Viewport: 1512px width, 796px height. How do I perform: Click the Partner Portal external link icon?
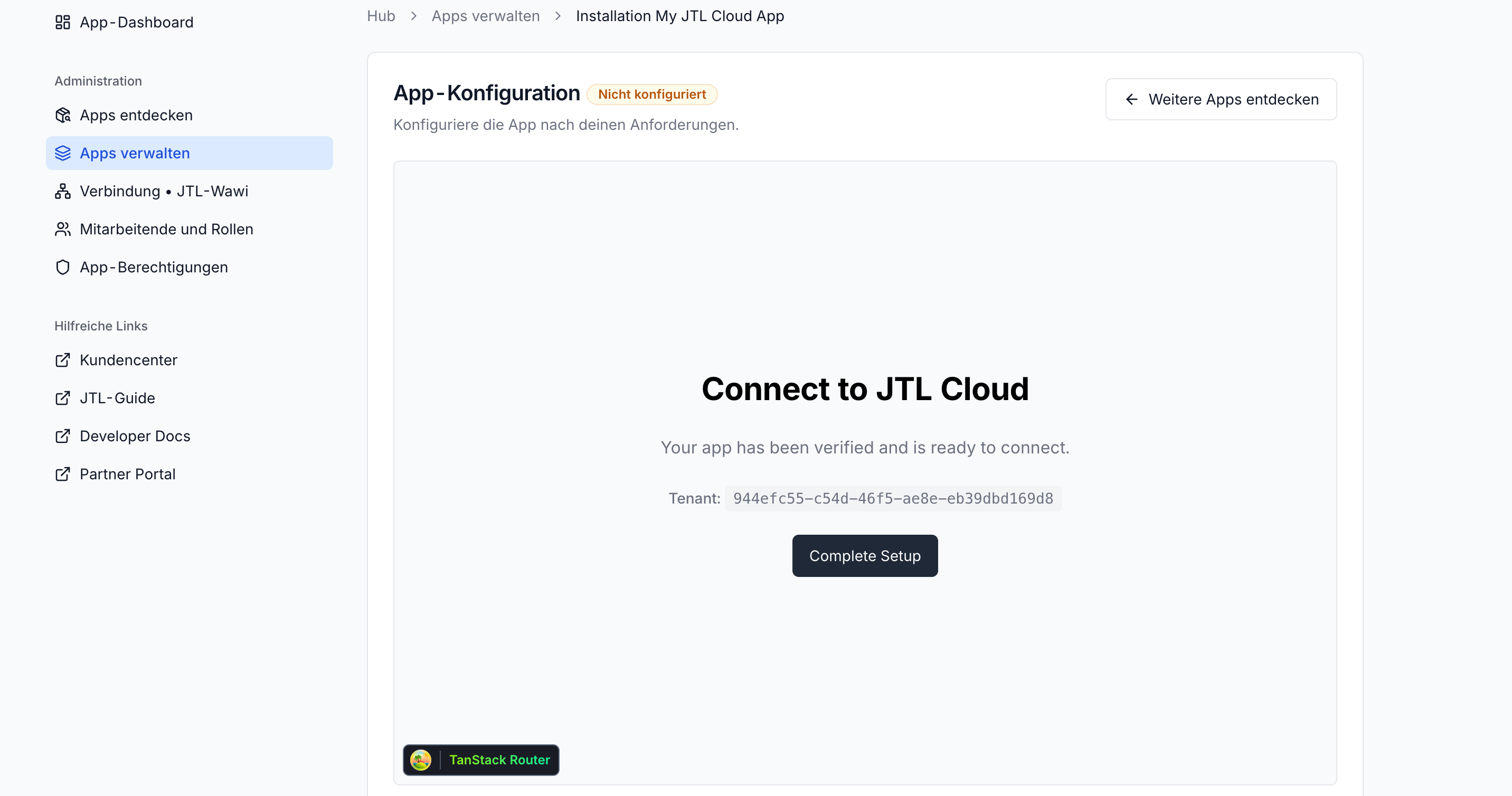point(63,475)
